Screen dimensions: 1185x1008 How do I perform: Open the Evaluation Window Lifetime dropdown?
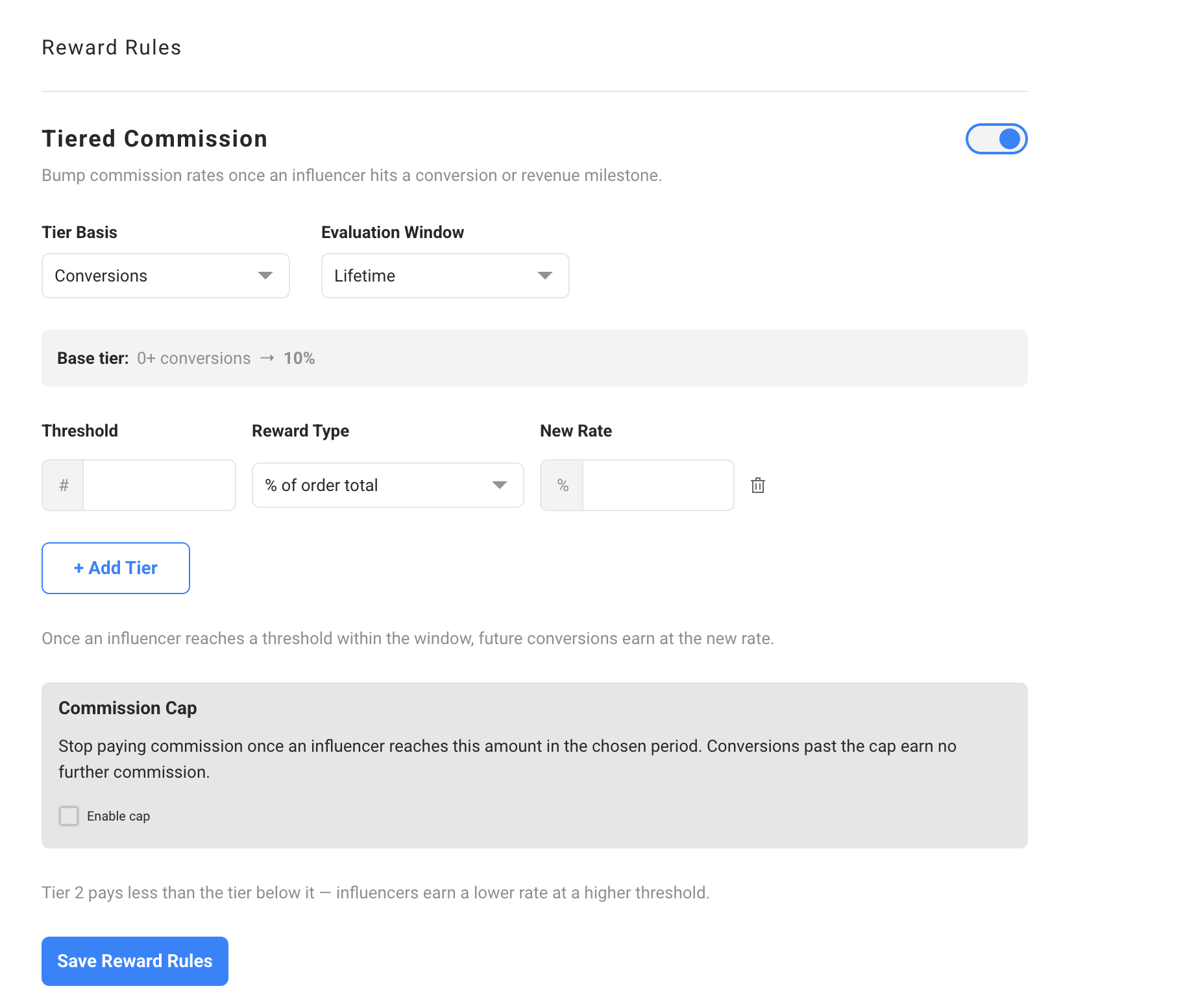coord(445,276)
